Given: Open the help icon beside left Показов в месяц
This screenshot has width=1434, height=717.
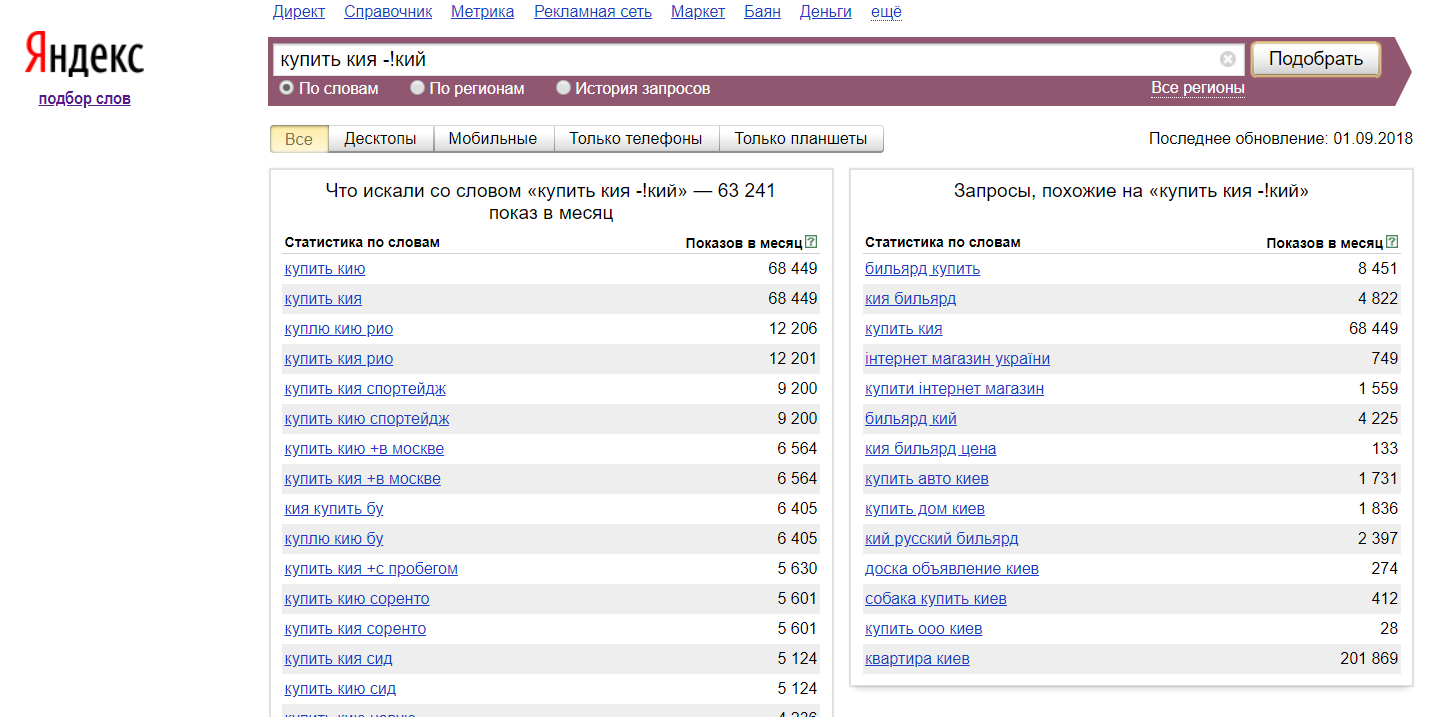Looking at the screenshot, I should tap(811, 242).
